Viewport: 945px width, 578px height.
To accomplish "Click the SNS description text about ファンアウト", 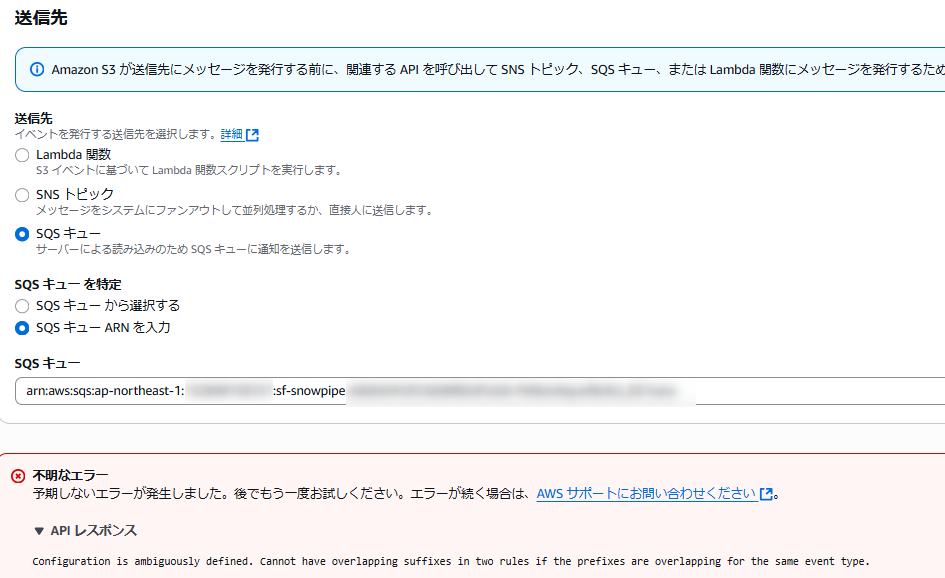I will pyautogui.click(x=235, y=210).
